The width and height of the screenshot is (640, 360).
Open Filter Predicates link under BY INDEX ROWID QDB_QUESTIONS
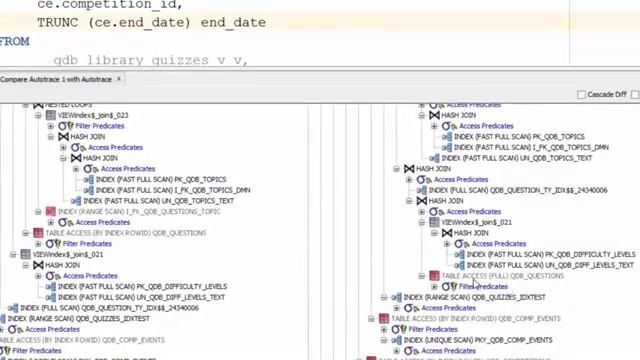click(x=87, y=244)
